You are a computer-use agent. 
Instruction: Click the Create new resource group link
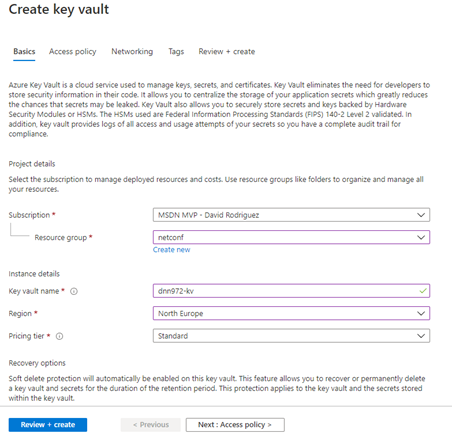[171, 250]
